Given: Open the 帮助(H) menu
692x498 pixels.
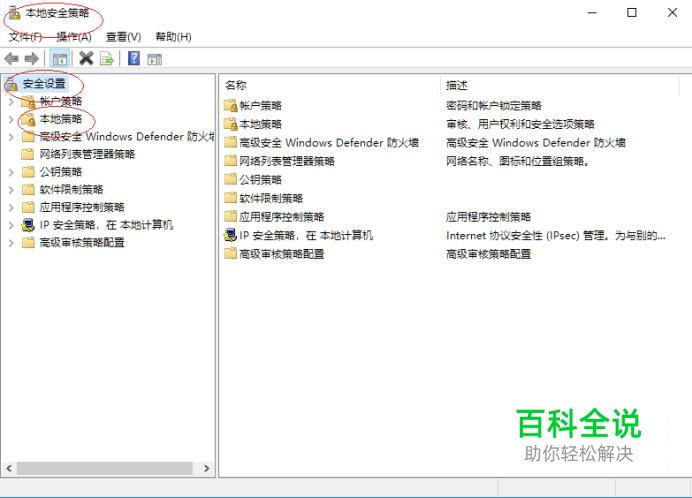Looking at the screenshot, I should point(173,37).
